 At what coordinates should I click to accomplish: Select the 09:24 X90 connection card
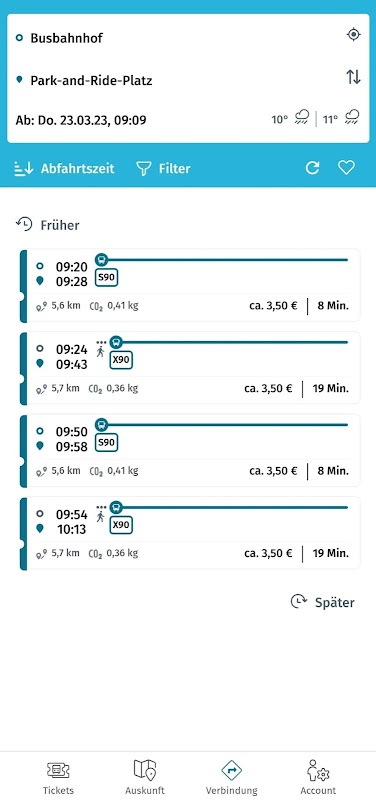[190, 368]
